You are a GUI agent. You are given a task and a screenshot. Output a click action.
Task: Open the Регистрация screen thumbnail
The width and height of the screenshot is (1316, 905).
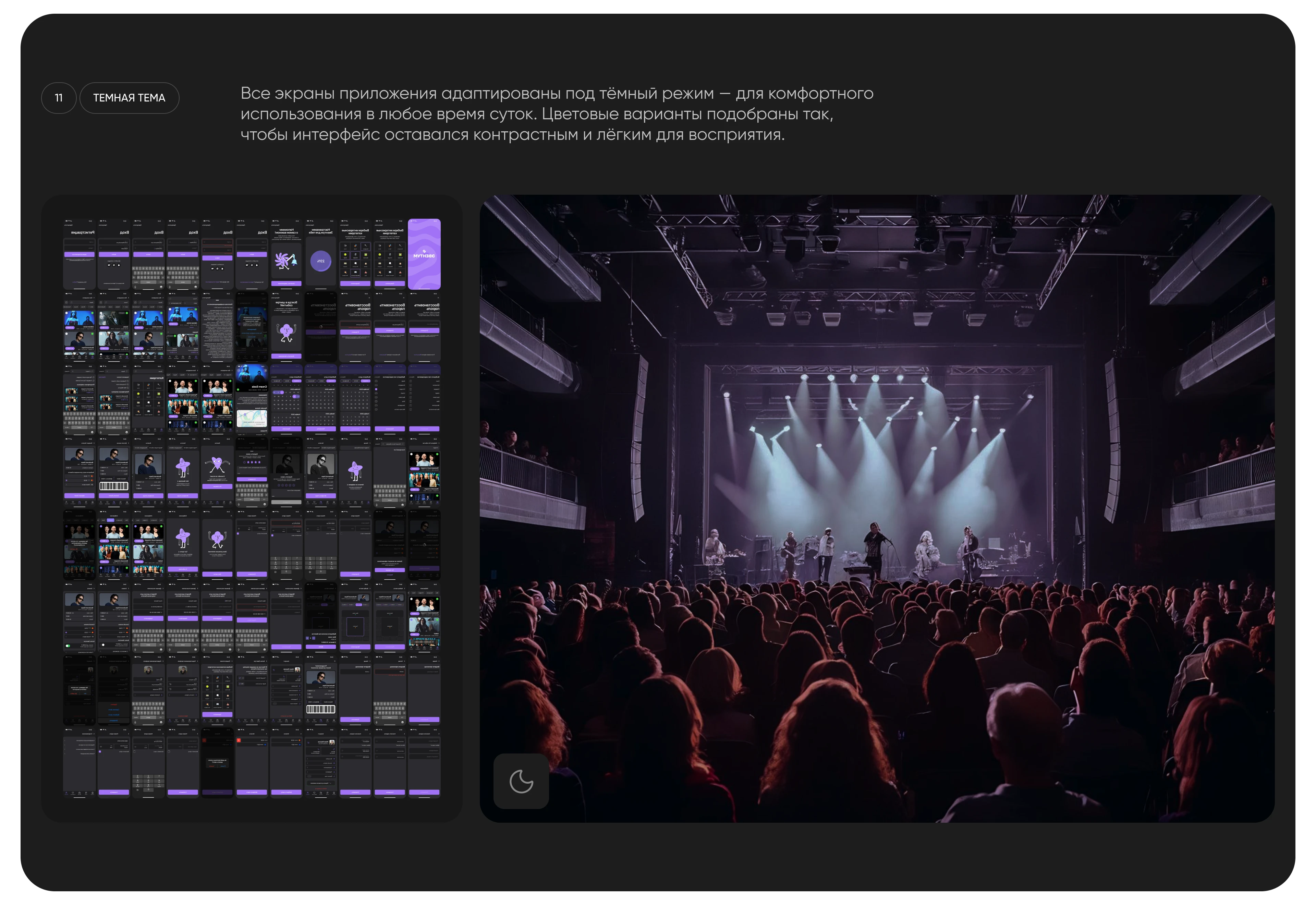80,254
